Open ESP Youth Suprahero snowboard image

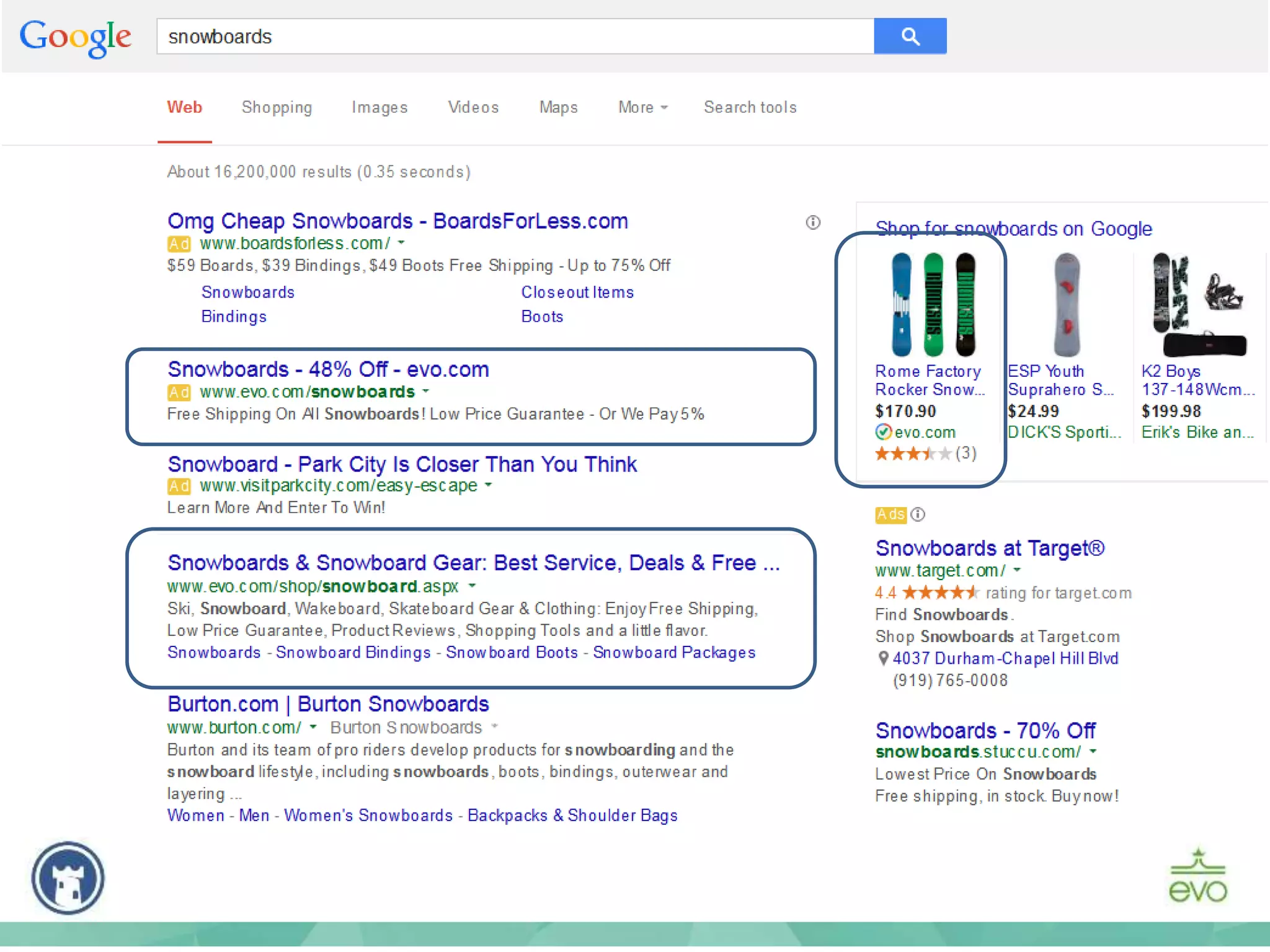click(x=1067, y=304)
